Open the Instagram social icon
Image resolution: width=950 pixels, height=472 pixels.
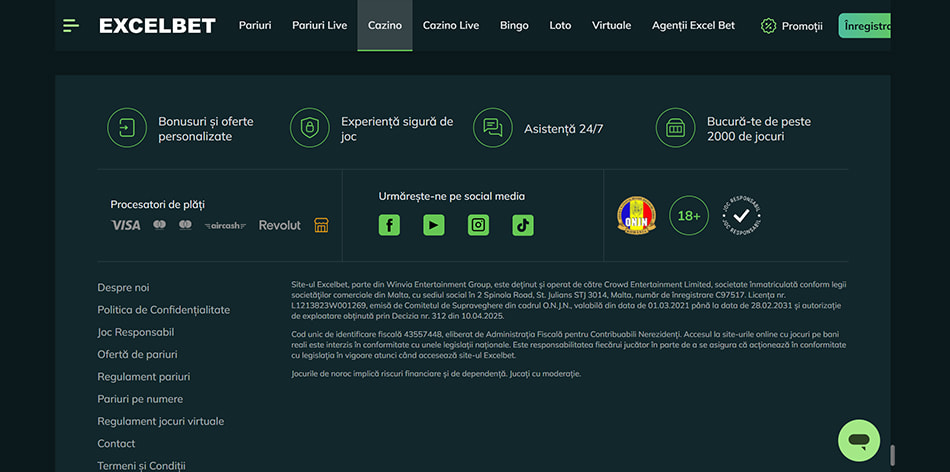[x=479, y=225]
